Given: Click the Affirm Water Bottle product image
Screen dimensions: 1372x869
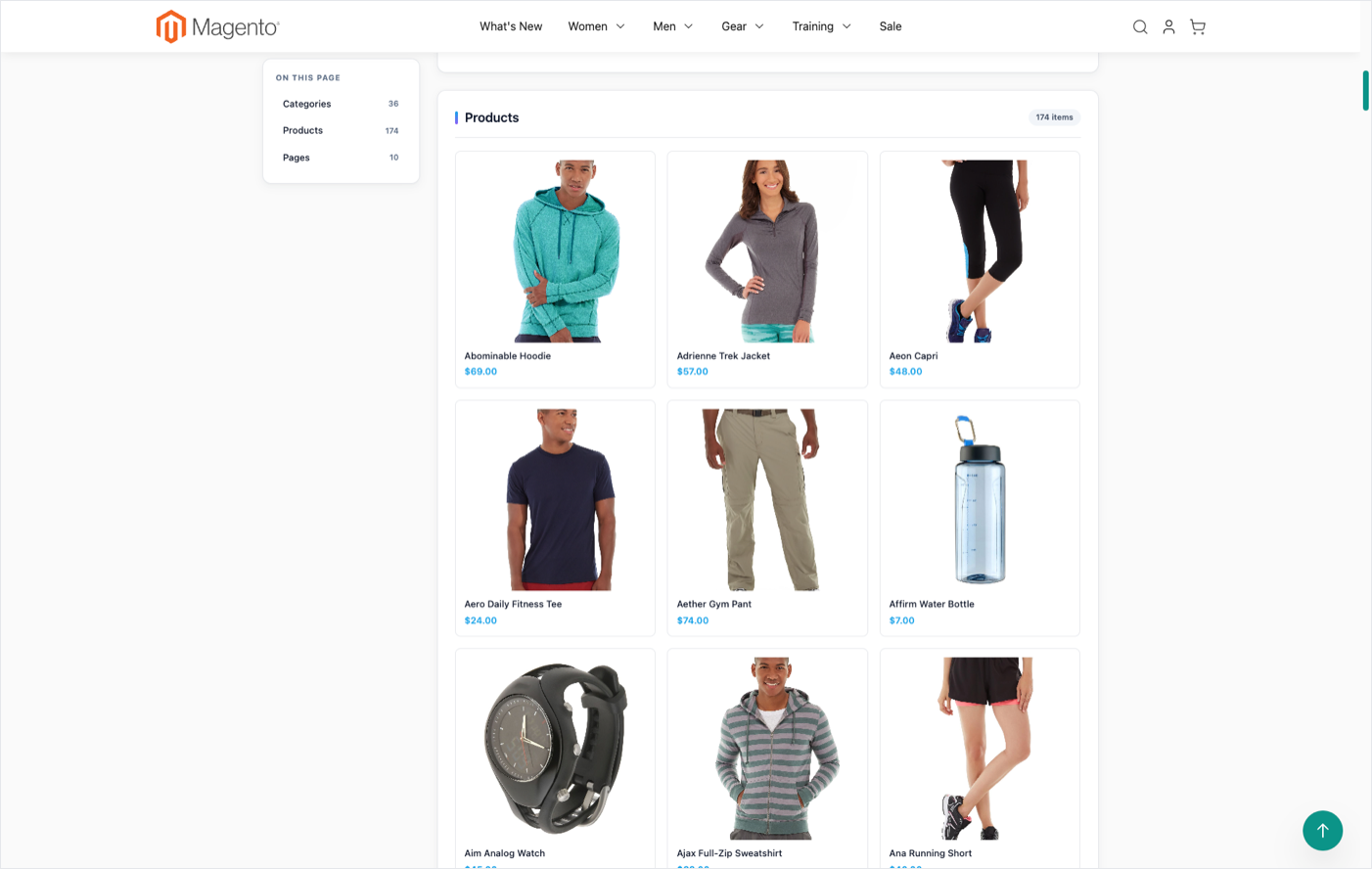Looking at the screenshot, I should pos(979,499).
